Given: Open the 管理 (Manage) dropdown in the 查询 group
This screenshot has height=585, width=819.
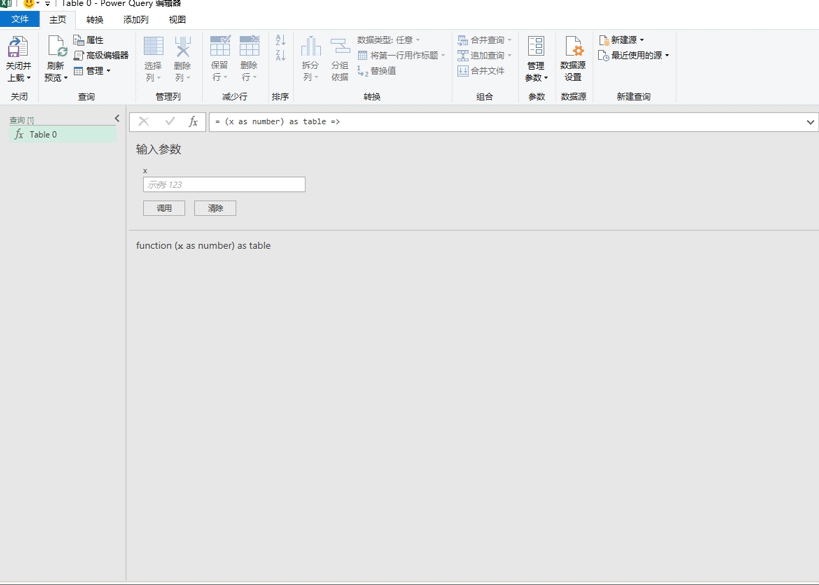Looking at the screenshot, I should point(93,71).
